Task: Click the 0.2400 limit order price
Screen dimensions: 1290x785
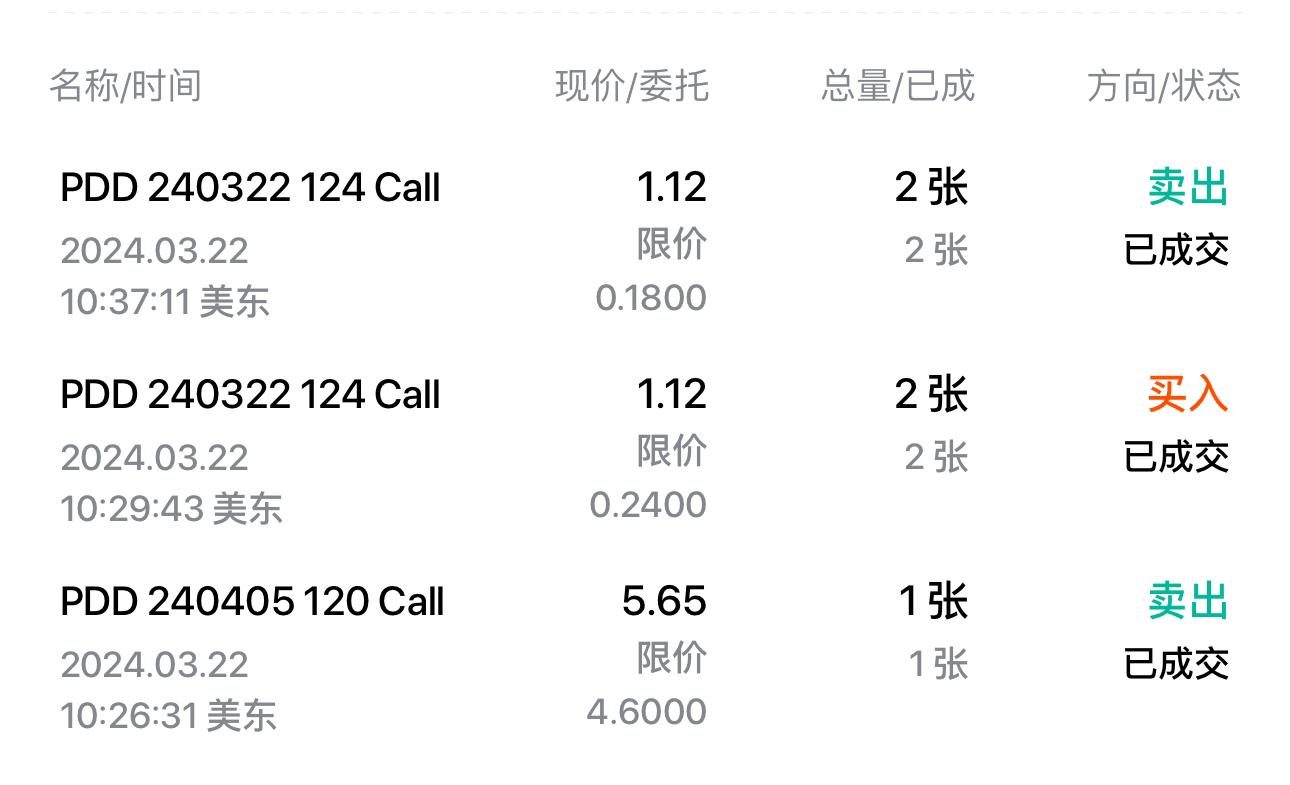Action: click(x=648, y=505)
